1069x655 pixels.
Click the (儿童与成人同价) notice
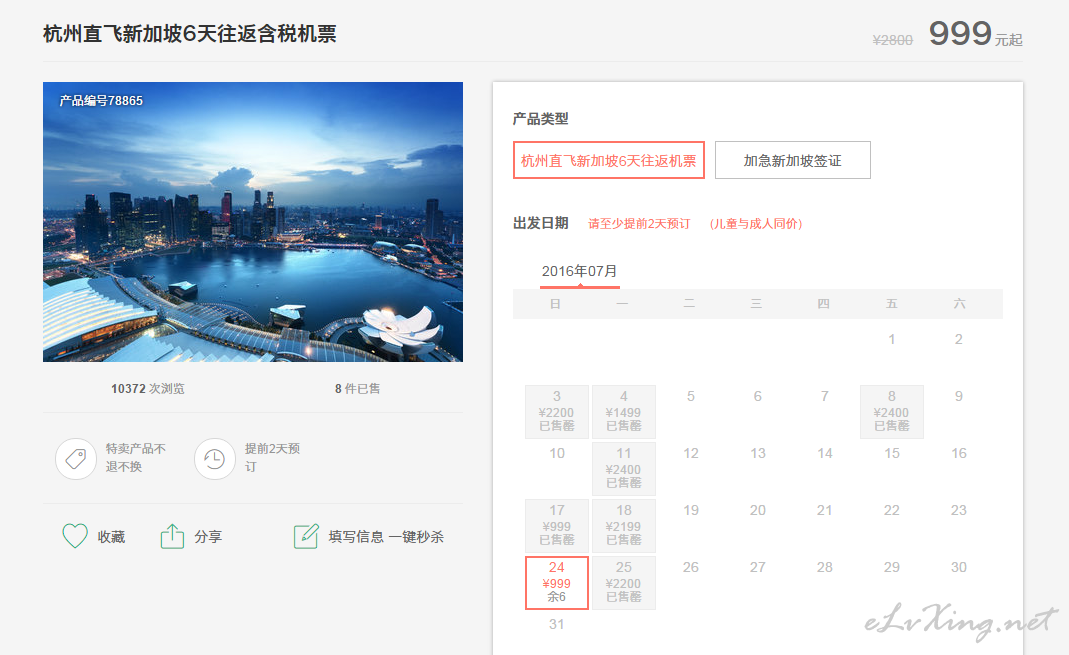[x=756, y=224]
